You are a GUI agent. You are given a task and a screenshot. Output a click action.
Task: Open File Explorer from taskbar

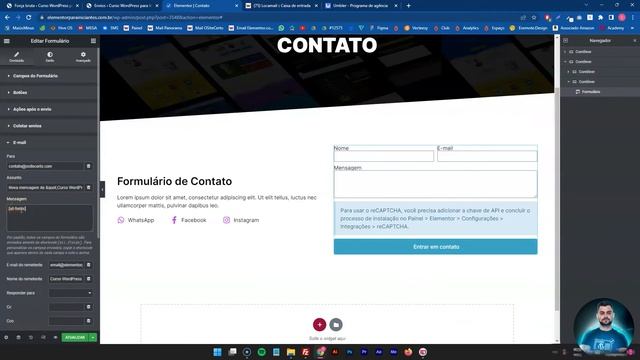[x=291, y=352]
